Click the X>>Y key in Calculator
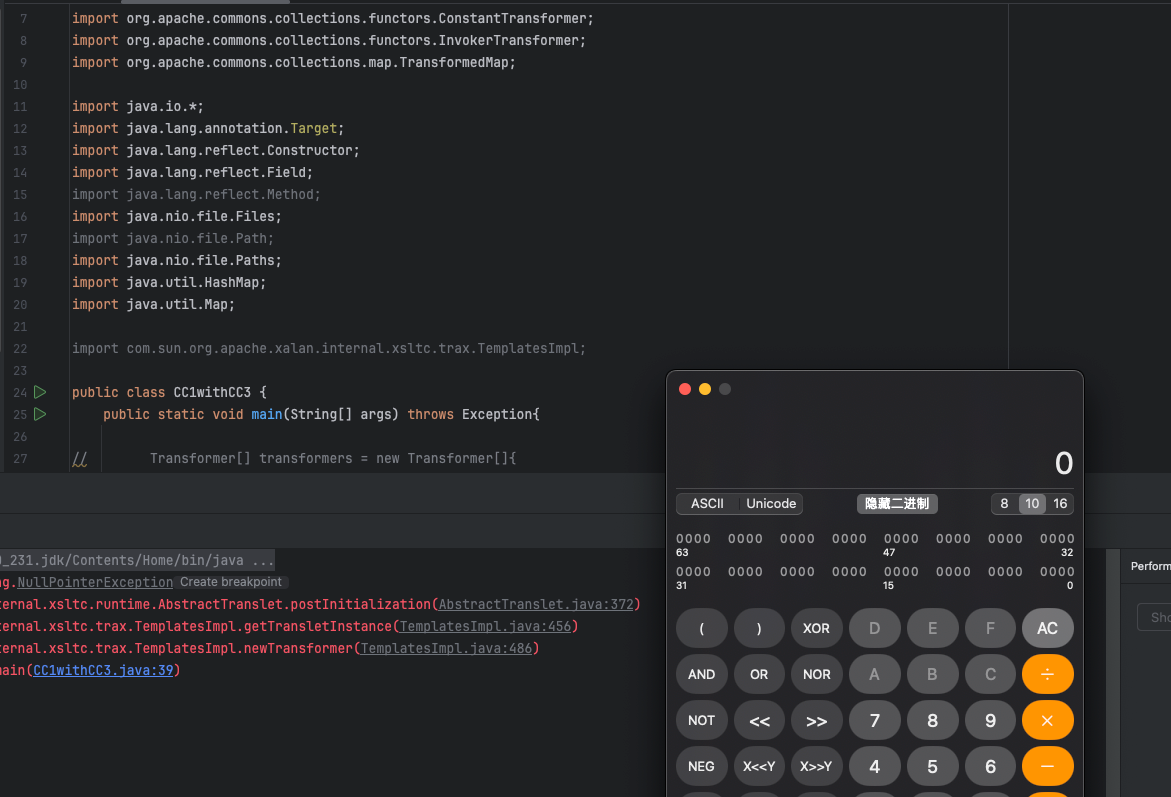This screenshot has height=797, width=1171. click(816, 766)
